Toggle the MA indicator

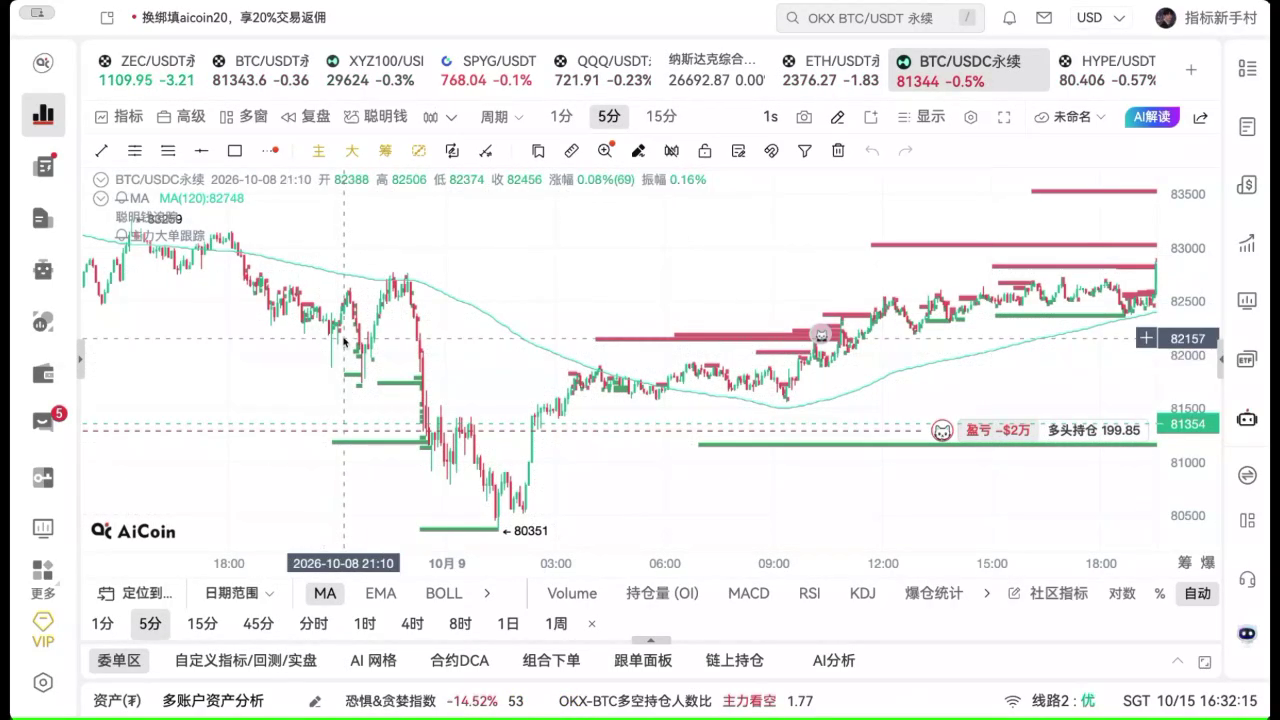[x=325, y=593]
